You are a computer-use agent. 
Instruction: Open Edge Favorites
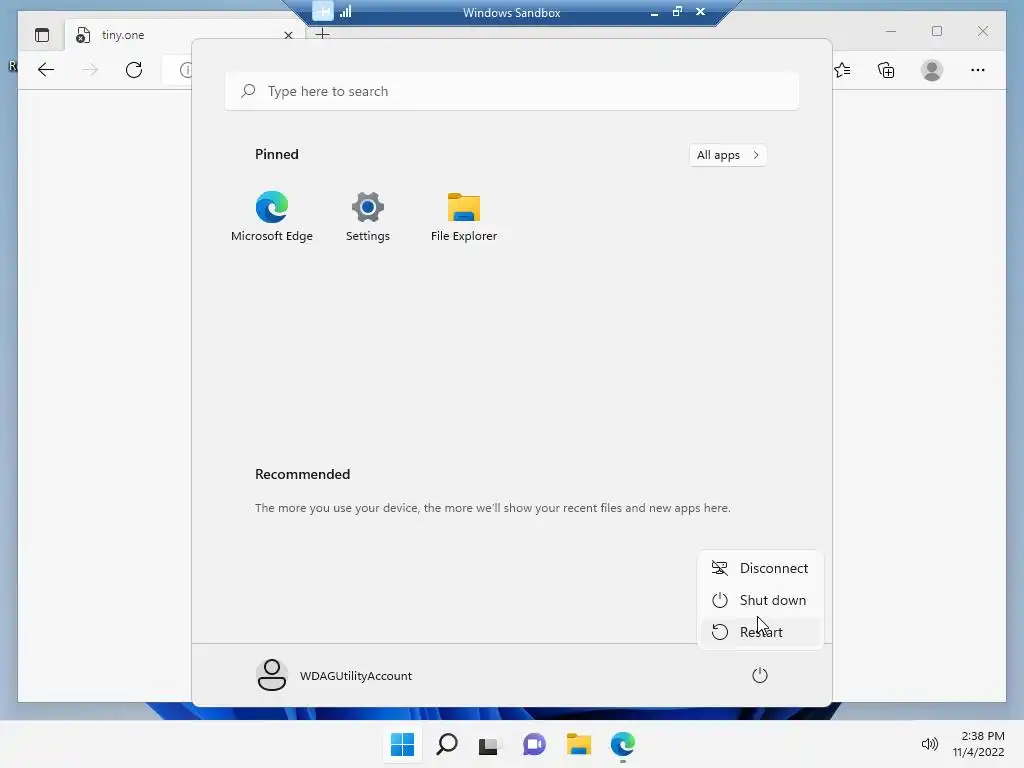pos(842,70)
